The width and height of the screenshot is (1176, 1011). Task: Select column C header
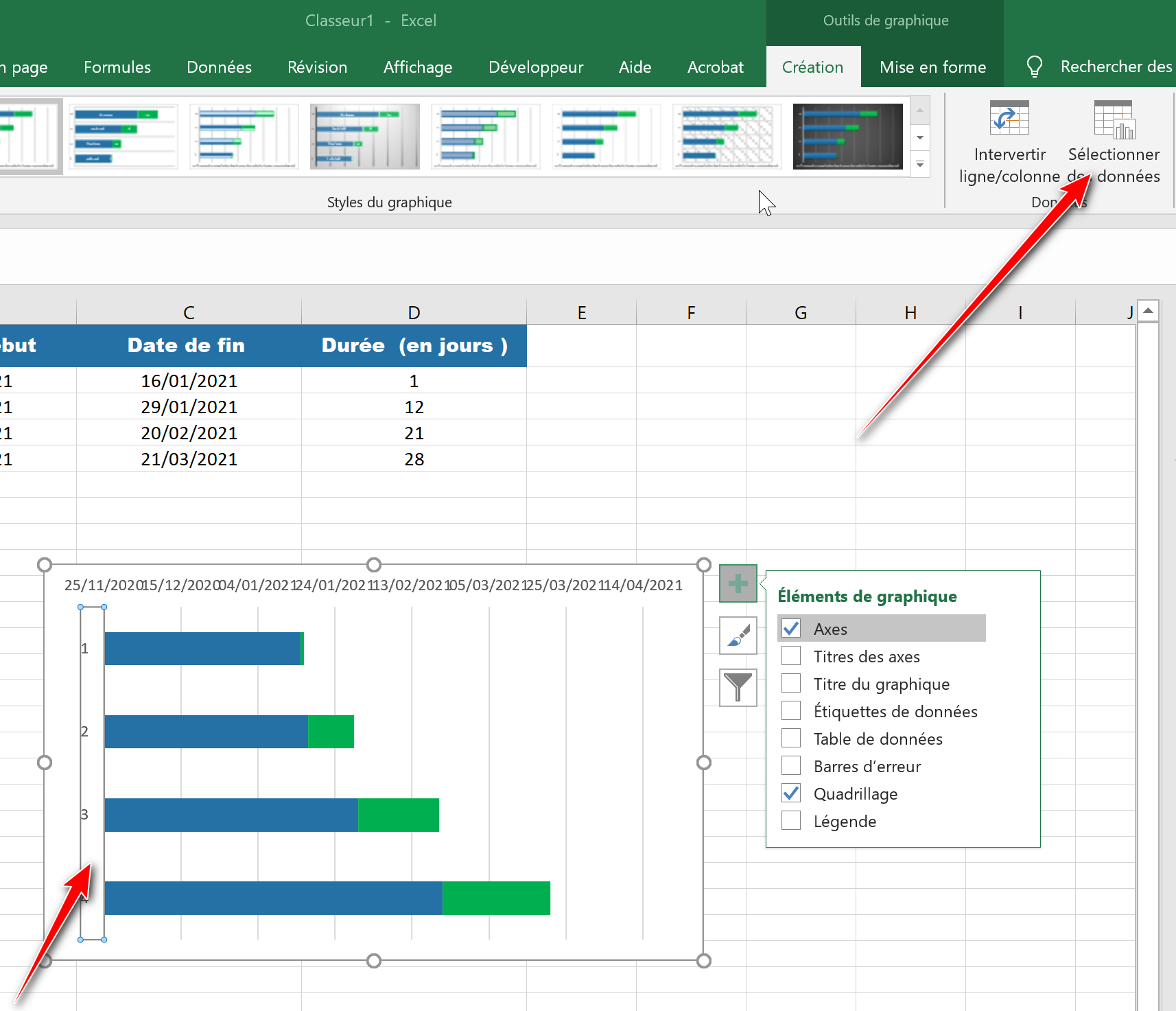189,312
